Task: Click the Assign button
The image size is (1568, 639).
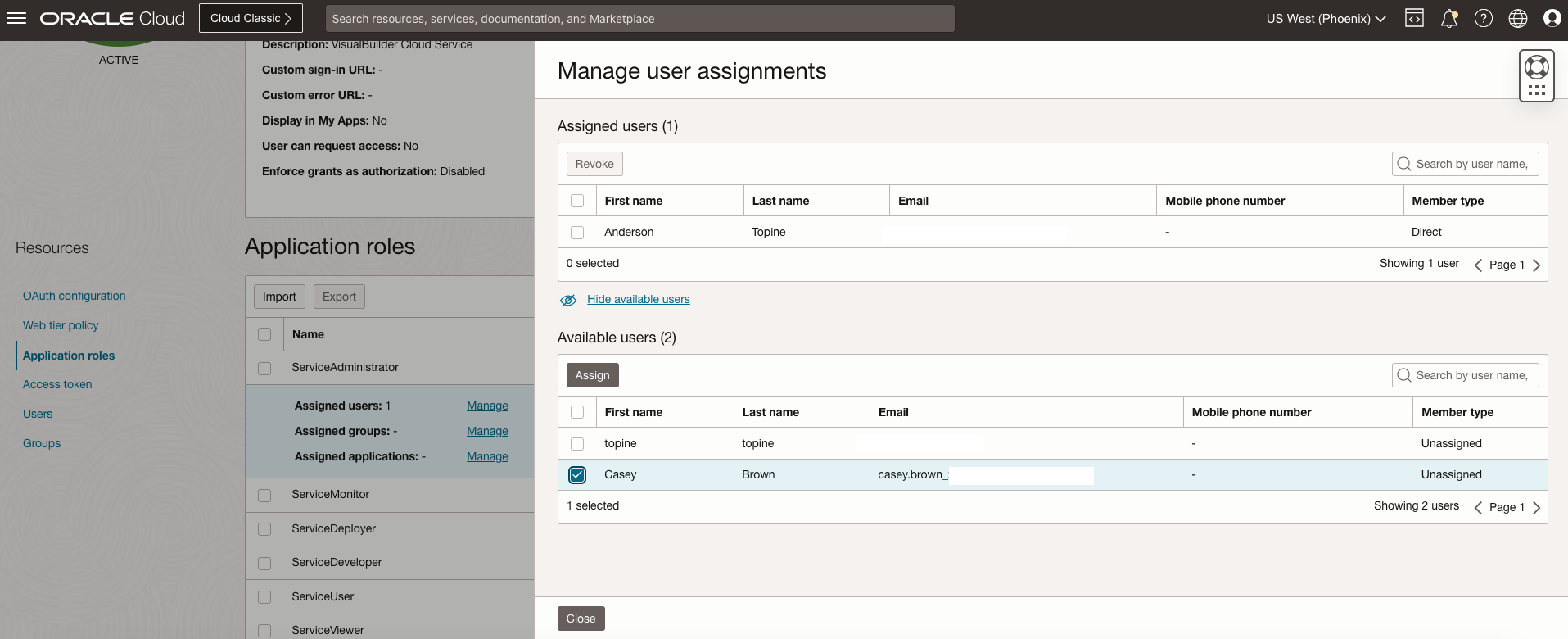Action: [592, 375]
